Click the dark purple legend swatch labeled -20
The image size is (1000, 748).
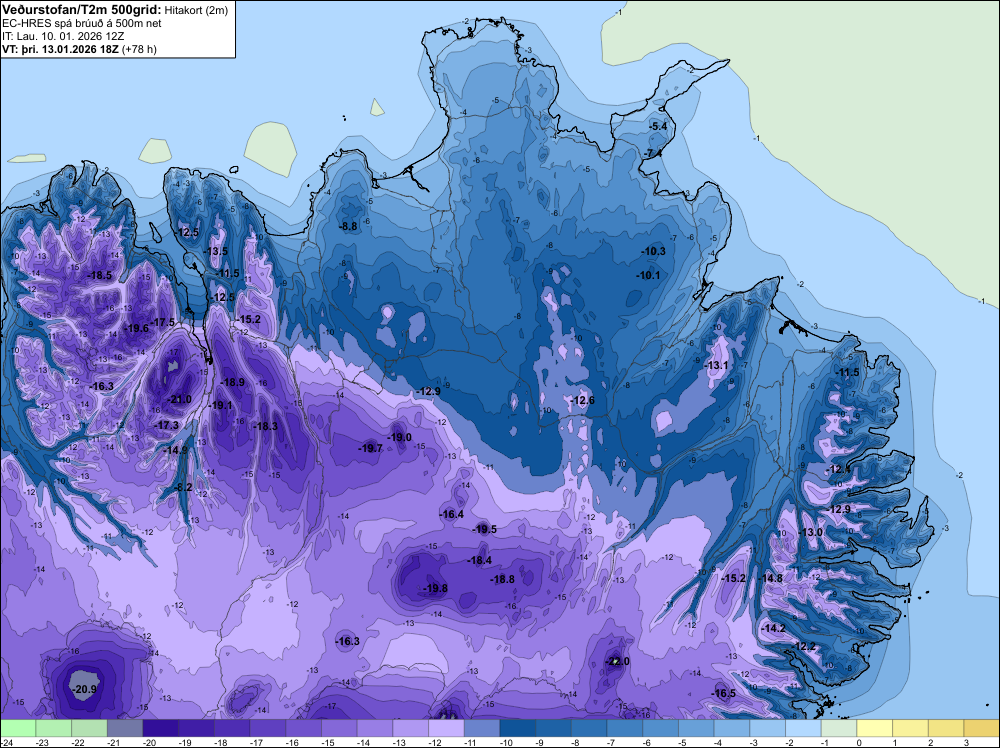tap(161, 728)
